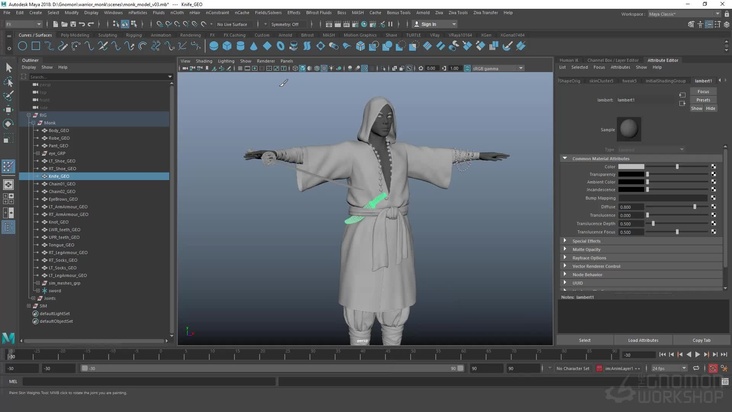Screen dimensions: 732x412
Task: Open the viewport Shading menu
Action: [x=204, y=61]
